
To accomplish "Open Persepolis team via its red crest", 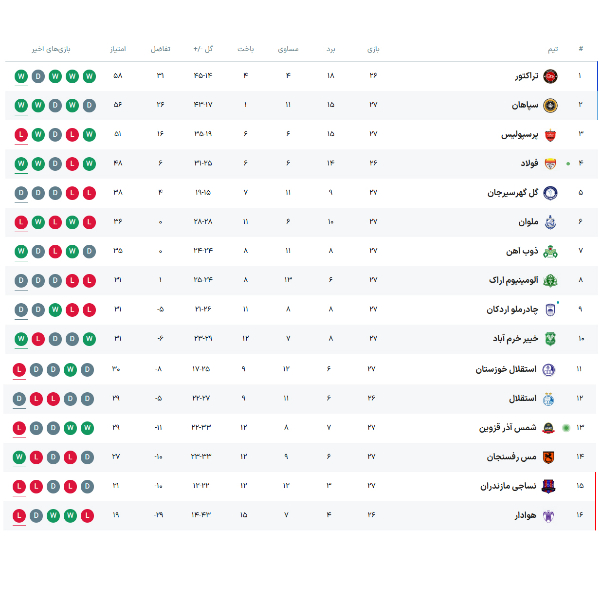I will pyautogui.click(x=550, y=134).
